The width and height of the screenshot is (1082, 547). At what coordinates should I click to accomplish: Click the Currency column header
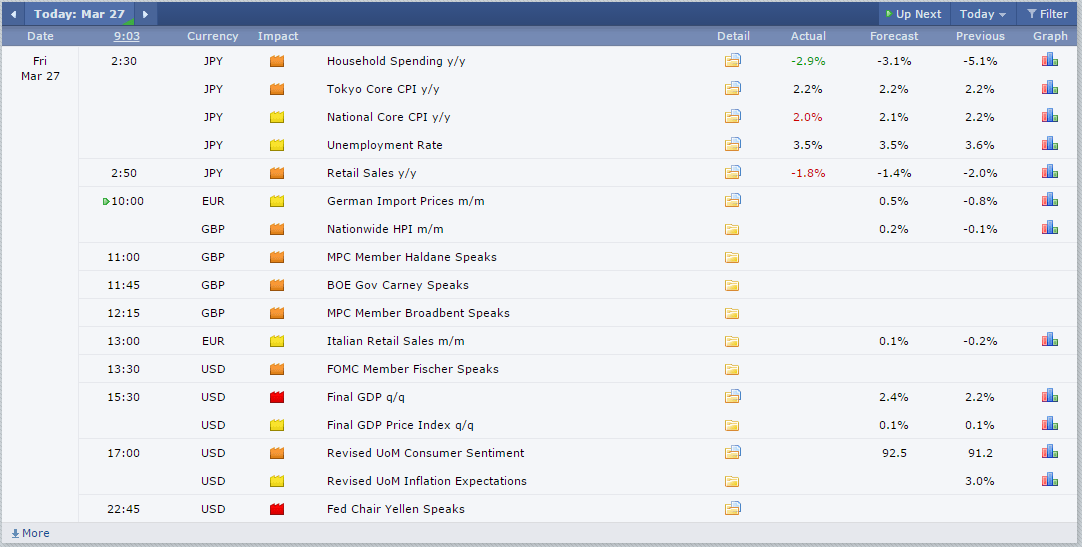(213, 36)
